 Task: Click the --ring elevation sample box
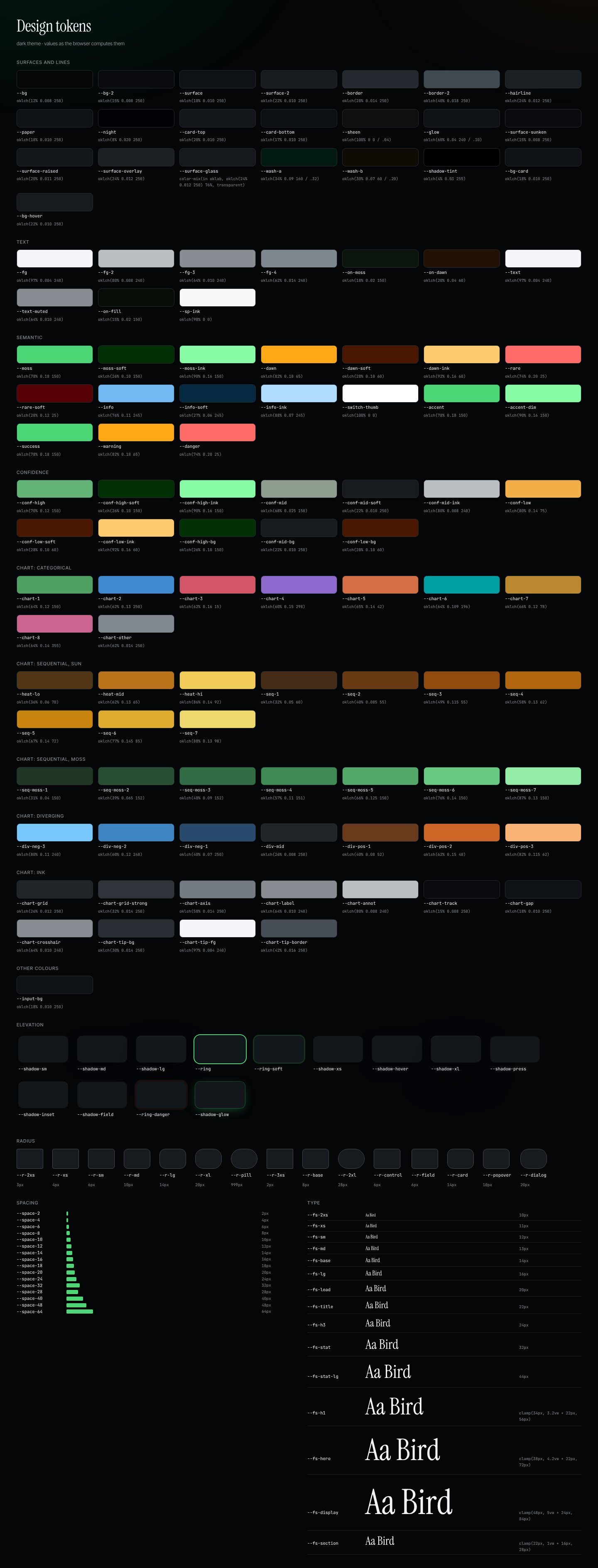(x=220, y=1049)
